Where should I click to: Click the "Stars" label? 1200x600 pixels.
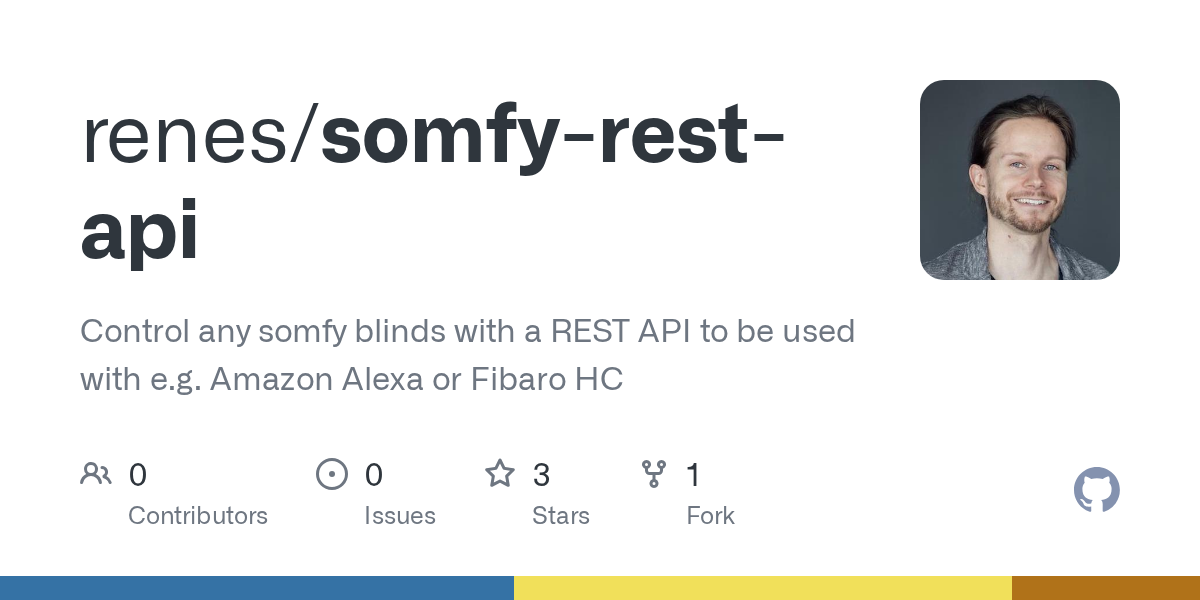561,516
